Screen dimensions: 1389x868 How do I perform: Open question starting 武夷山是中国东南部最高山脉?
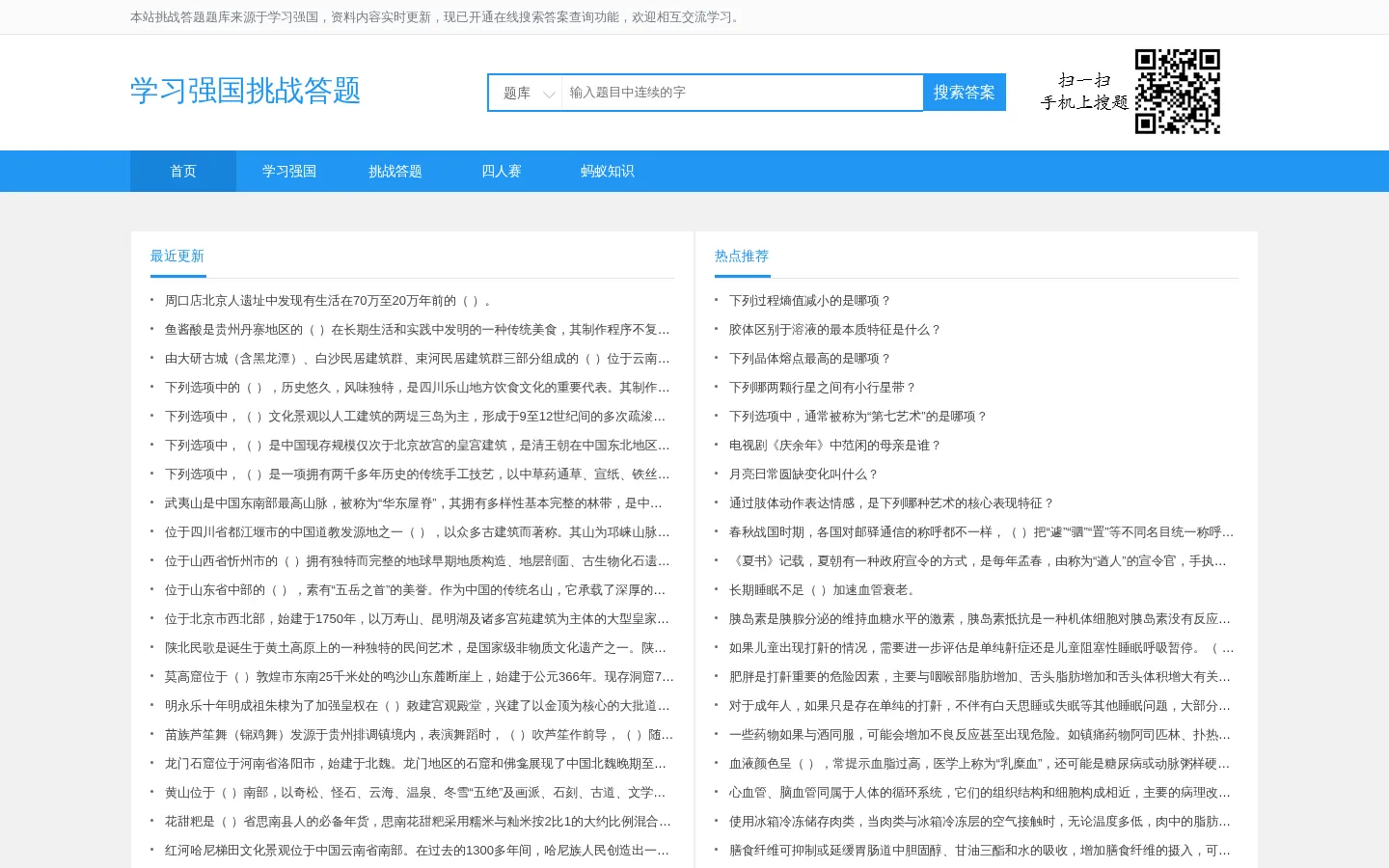[414, 503]
